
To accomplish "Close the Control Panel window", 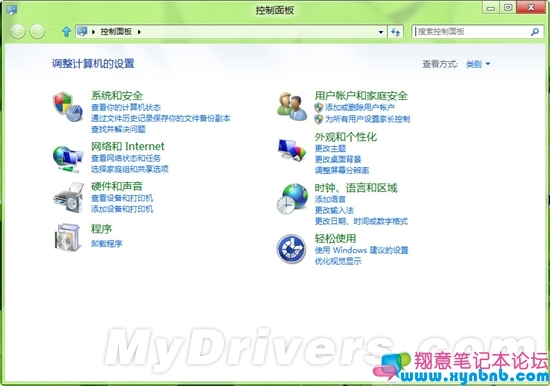I will tap(531, 7).
